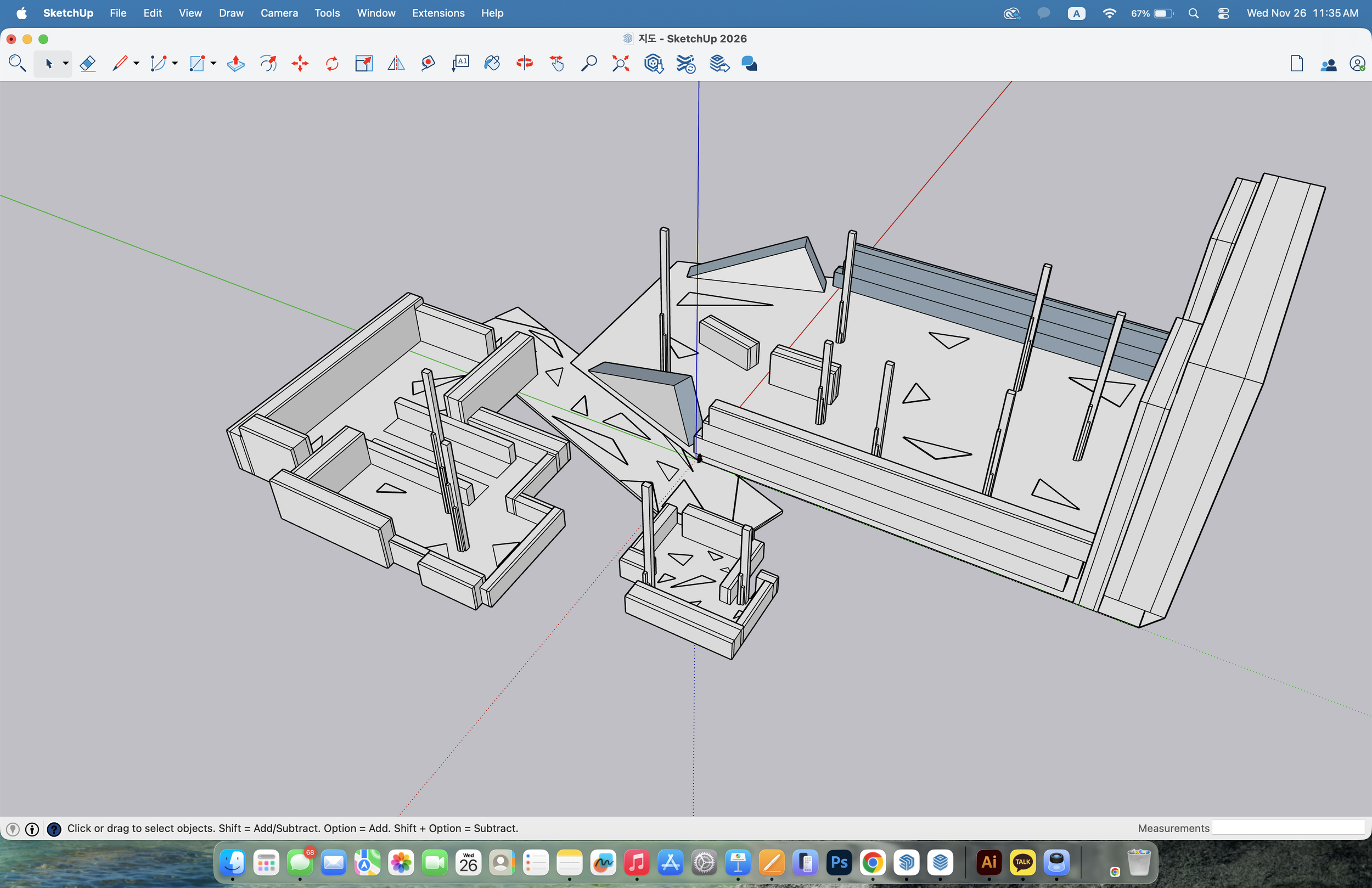Activate the Move tool
This screenshot has width=1372, height=888.
click(300, 64)
